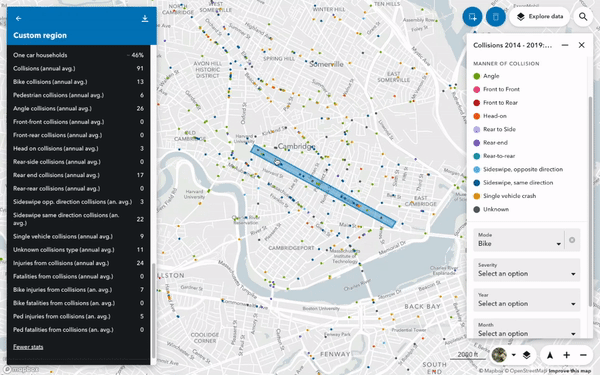Select the Bike collisions (annual avg.) row
The width and height of the screenshot is (600, 375).
coord(78,82)
